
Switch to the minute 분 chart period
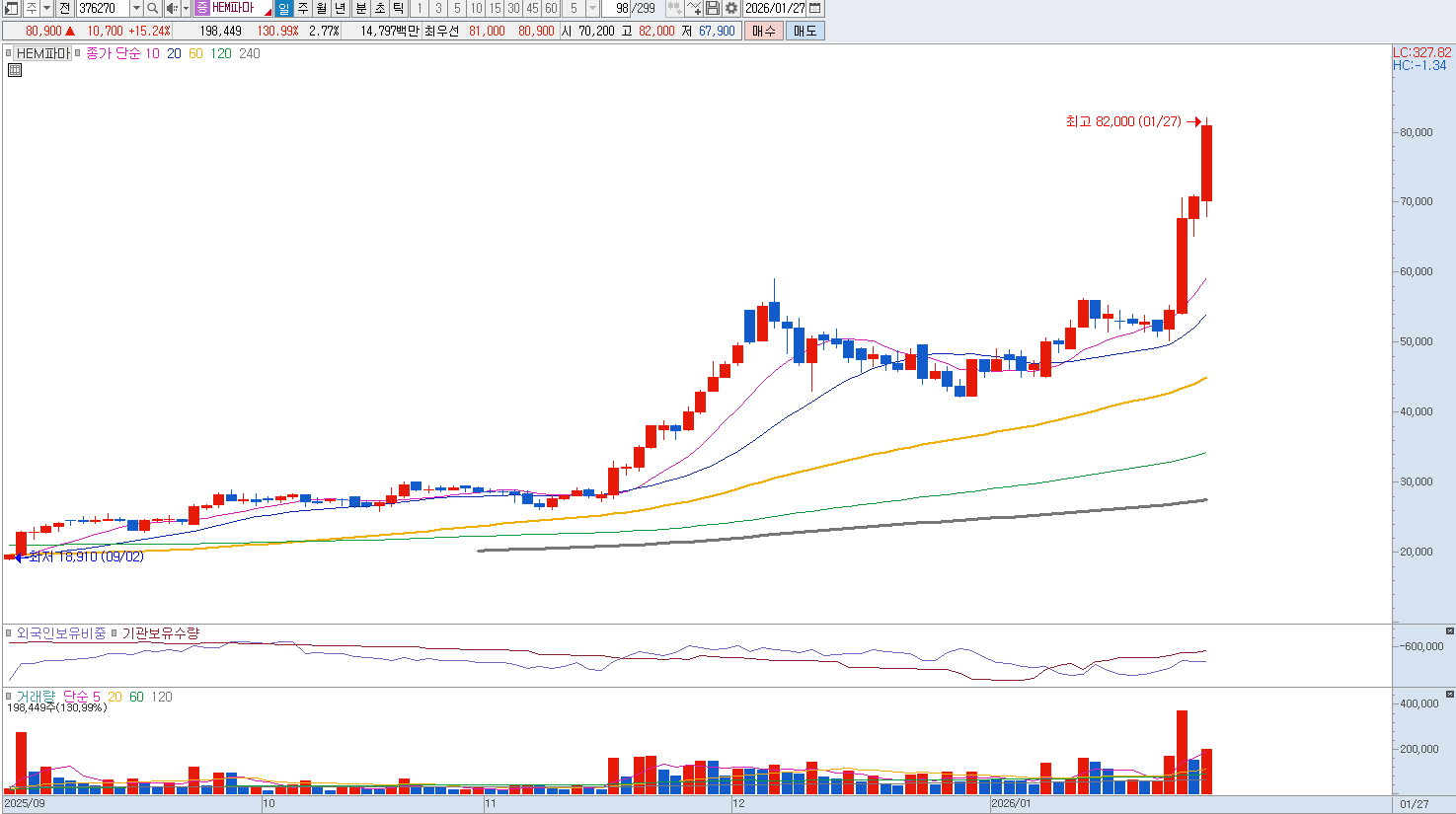click(x=360, y=8)
